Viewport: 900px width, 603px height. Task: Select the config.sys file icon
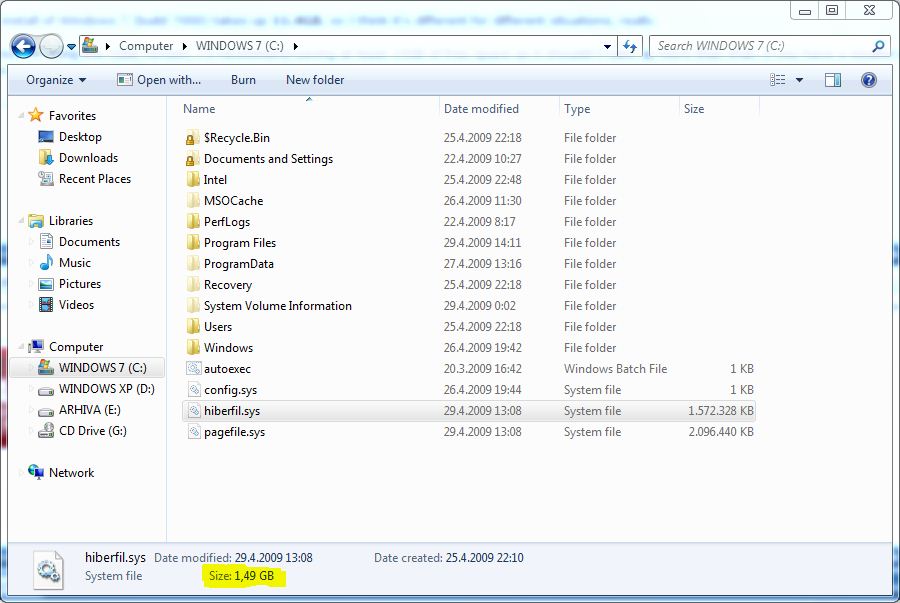[194, 390]
